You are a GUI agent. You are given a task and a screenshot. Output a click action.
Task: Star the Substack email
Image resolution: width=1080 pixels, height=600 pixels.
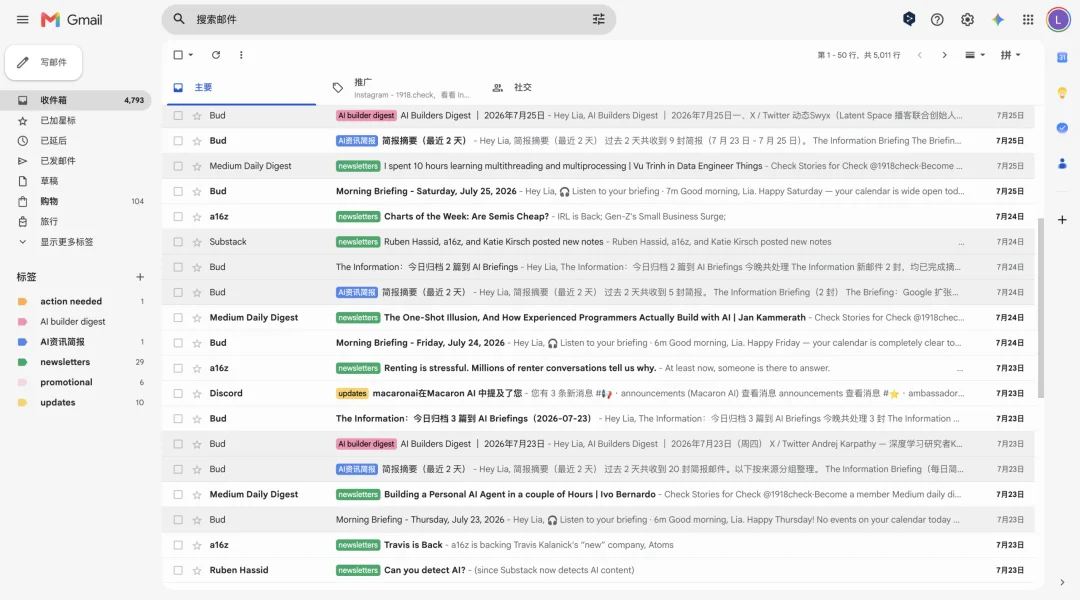[197, 242]
